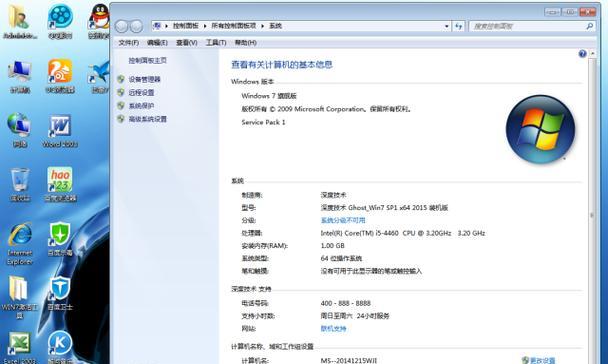This screenshot has width=608, height=364.
Task: Select the 2009 Microsoft Corporation copyright line
Action: coord(326,109)
